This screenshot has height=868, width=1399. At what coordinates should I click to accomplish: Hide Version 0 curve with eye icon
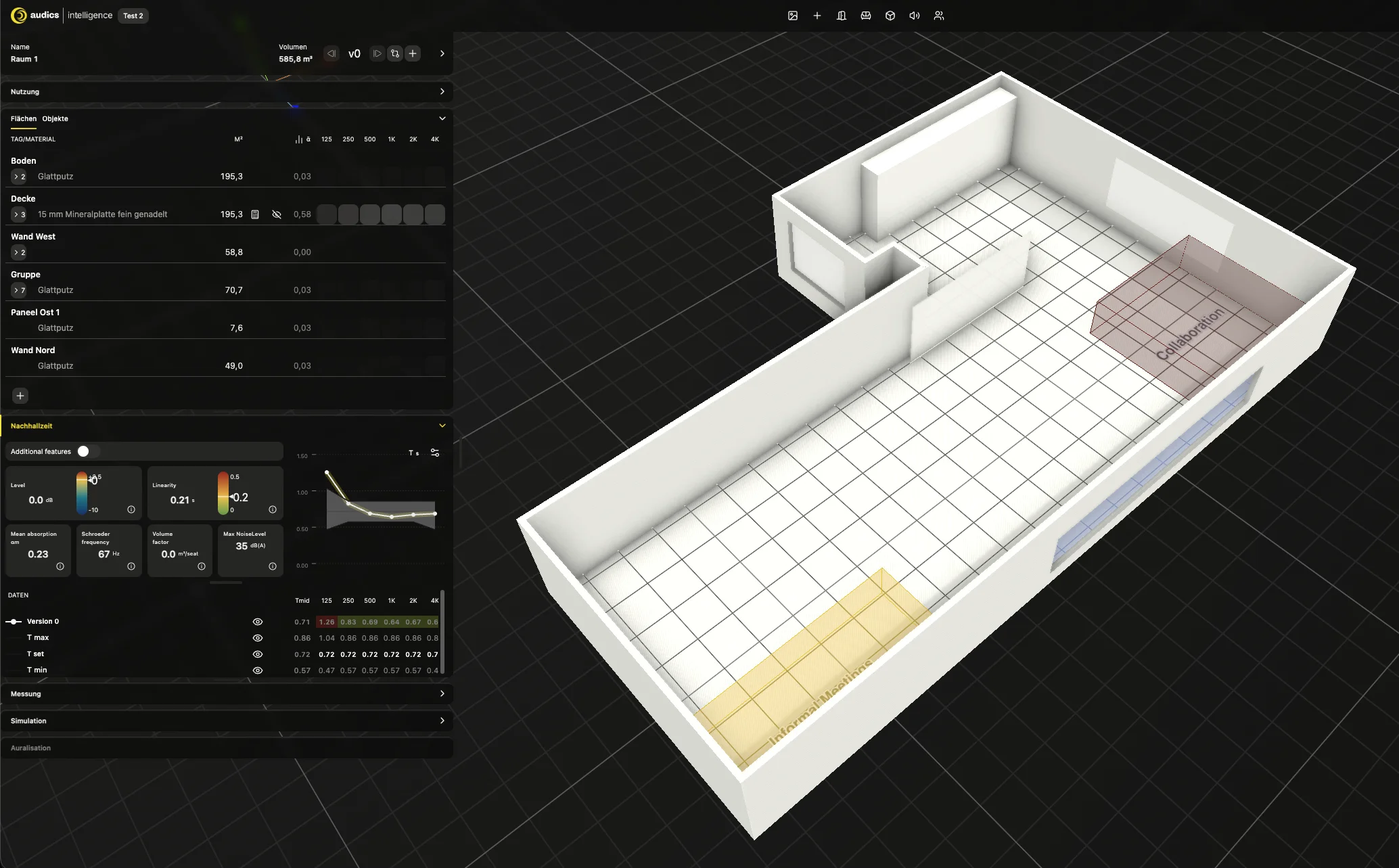click(x=258, y=622)
